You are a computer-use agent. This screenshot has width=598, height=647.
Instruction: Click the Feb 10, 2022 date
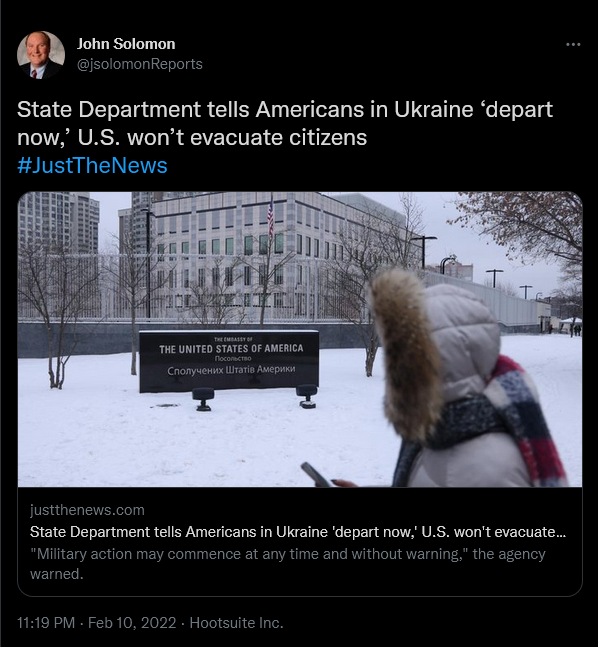[x=132, y=622]
